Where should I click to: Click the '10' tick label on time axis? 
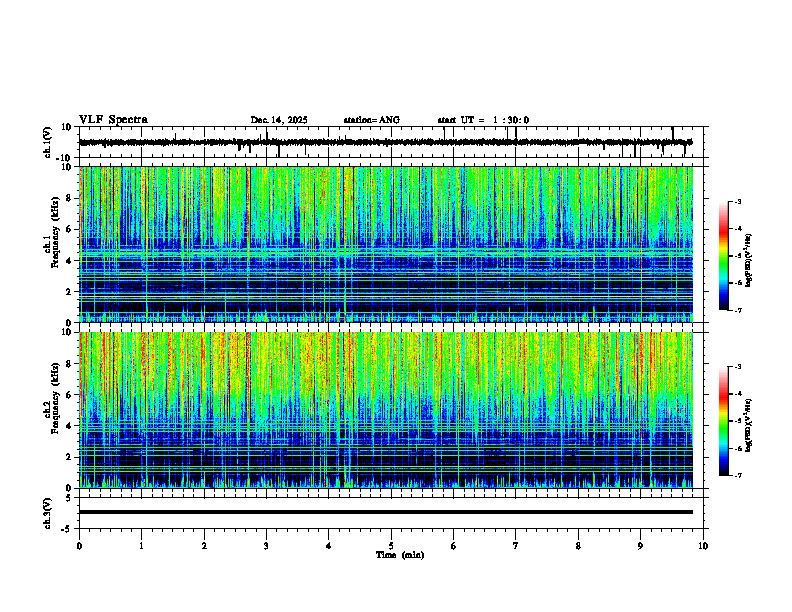[x=703, y=546]
